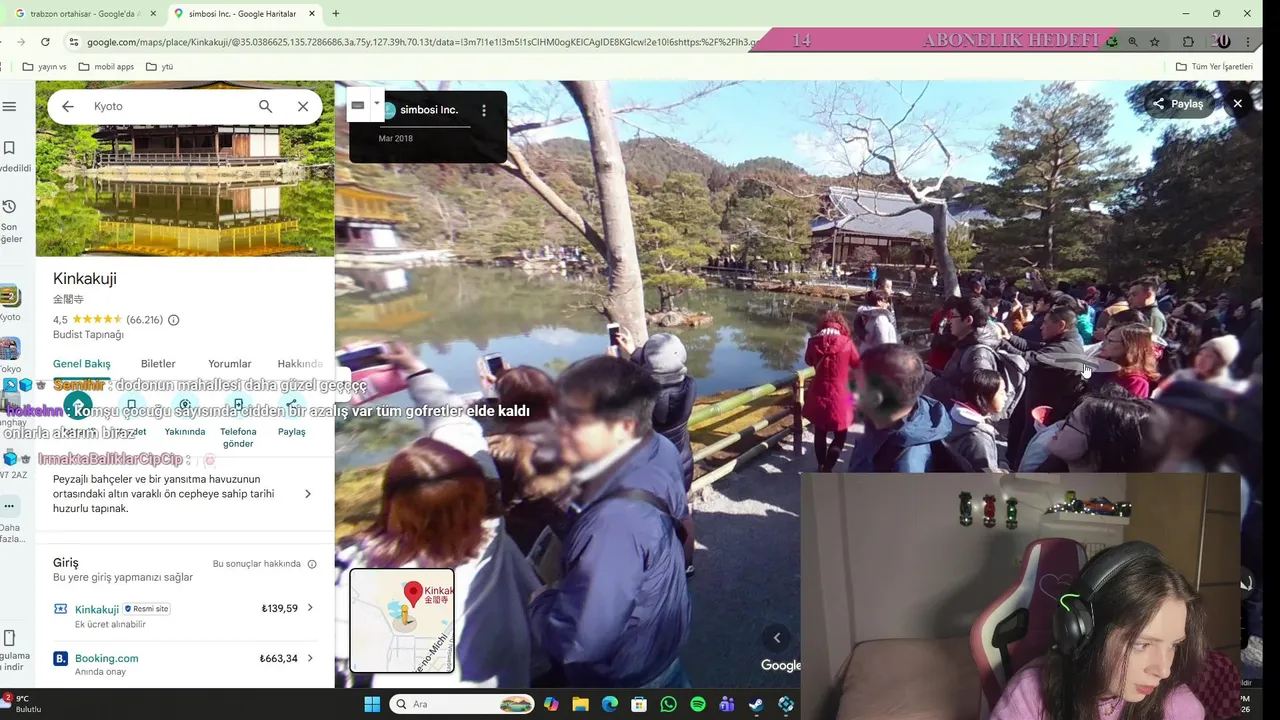Expand the place description chevron
This screenshot has height=720, width=1280.
point(307,494)
